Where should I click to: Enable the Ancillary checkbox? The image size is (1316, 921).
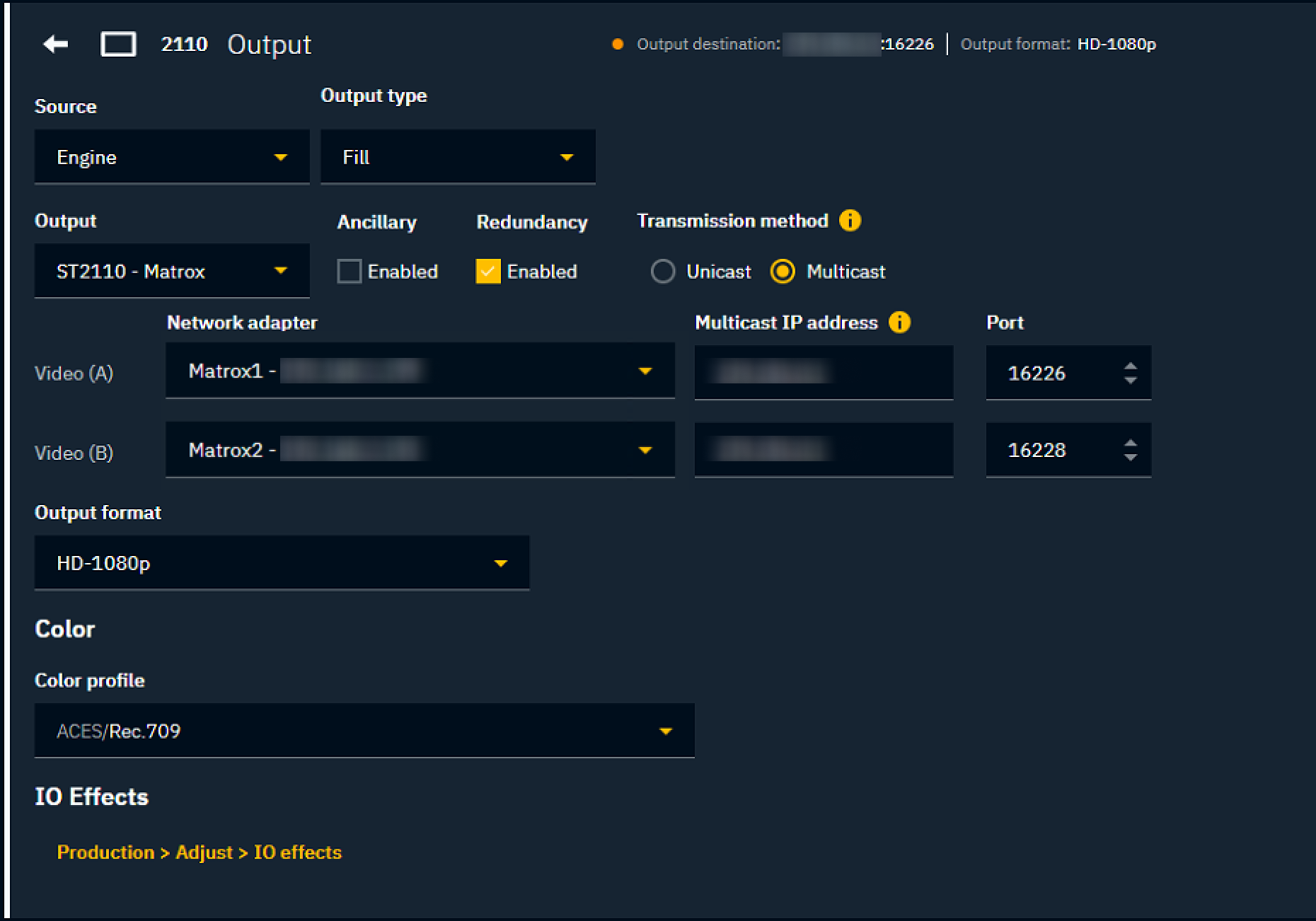(x=350, y=272)
